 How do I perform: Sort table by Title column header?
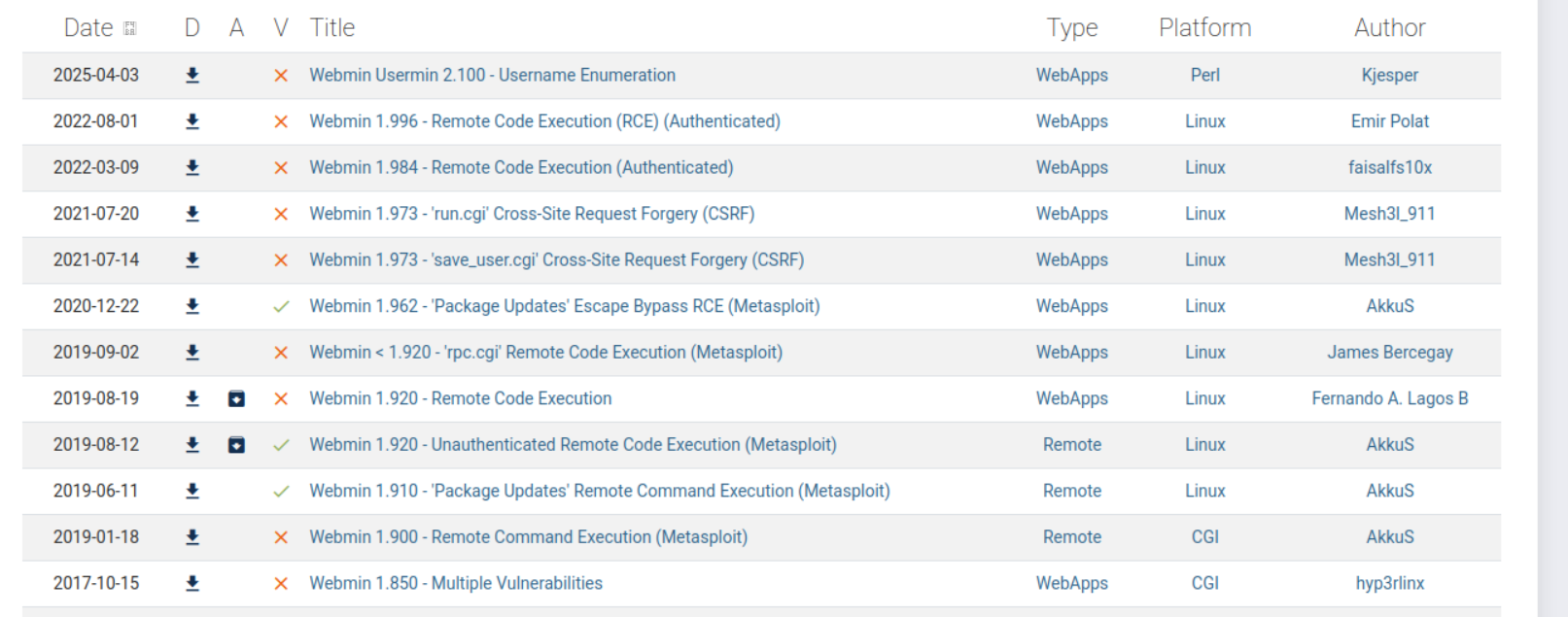[x=332, y=28]
